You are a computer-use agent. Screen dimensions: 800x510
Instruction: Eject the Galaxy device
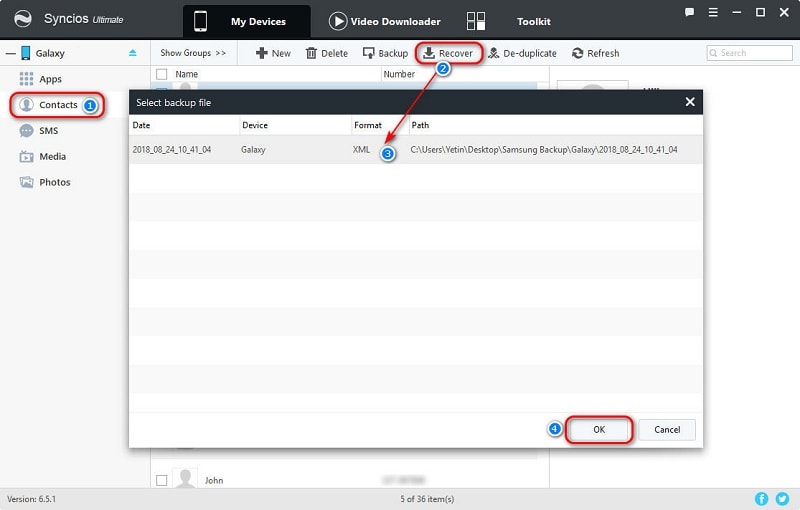coord(133,53)
